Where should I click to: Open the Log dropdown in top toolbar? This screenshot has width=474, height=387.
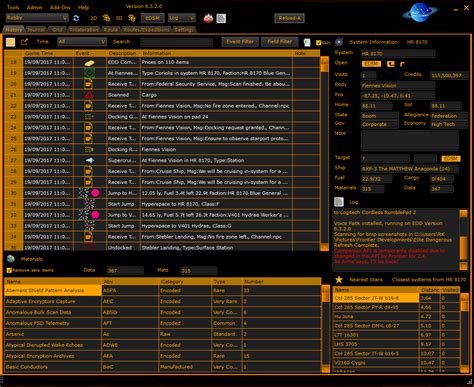pyautogui.click(x=182, y=18)
